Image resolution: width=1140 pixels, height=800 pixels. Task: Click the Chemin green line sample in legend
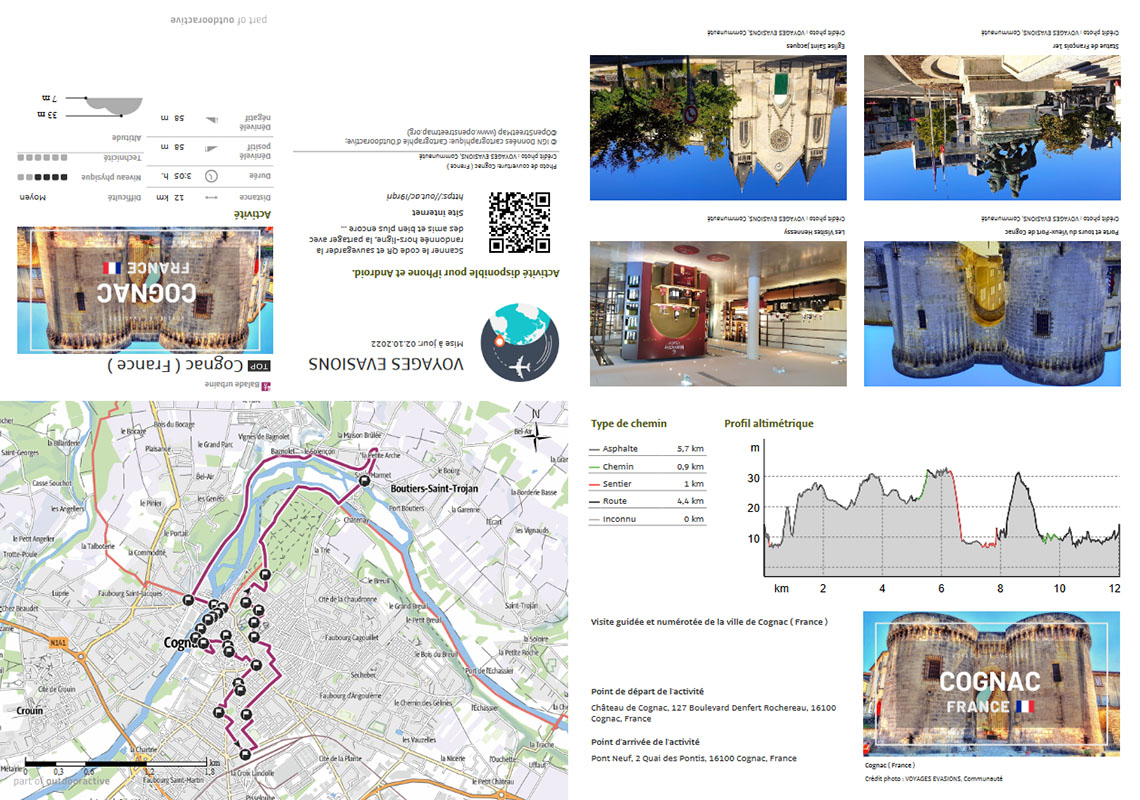point(594,467)
